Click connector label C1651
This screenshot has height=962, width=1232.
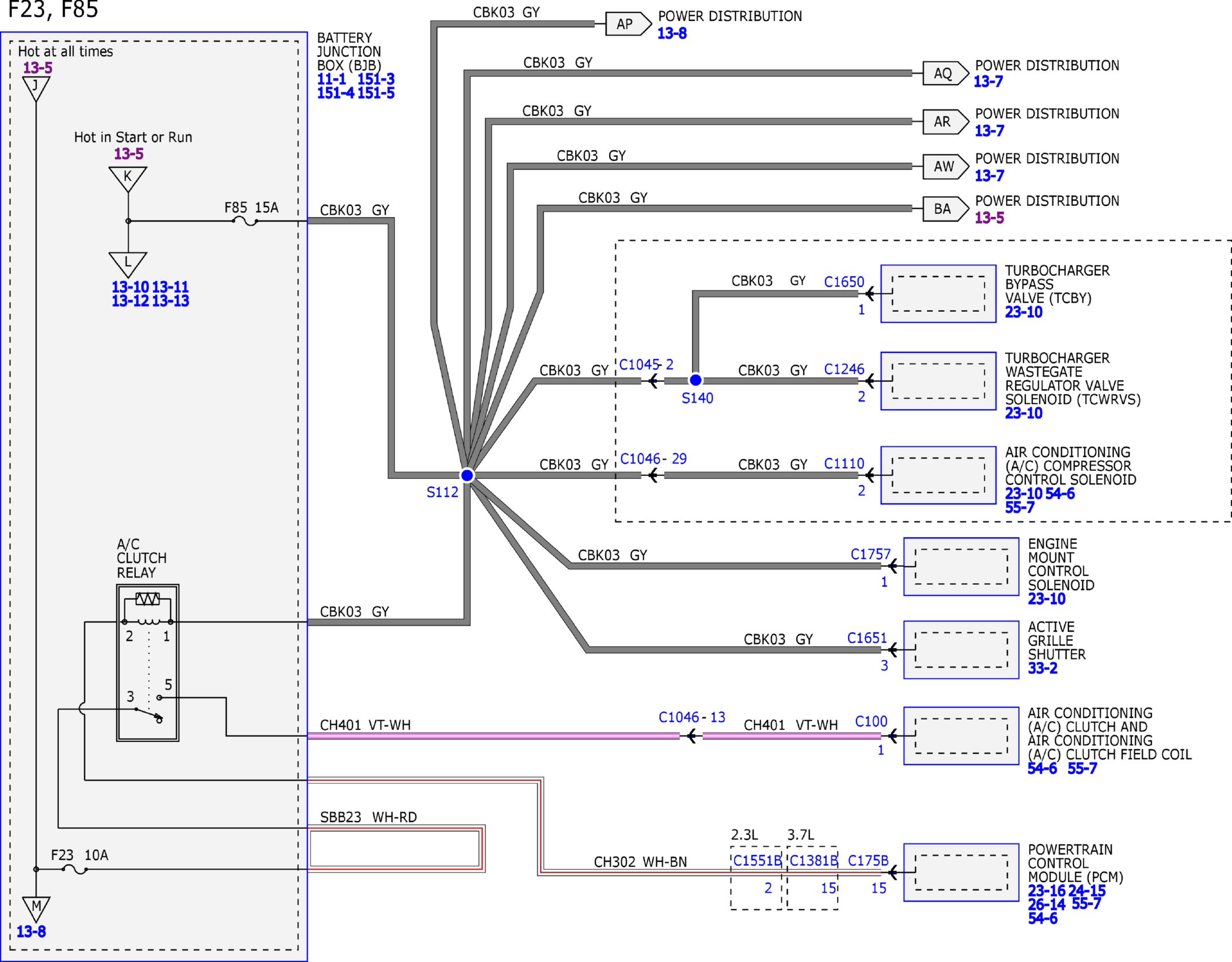click(868, 637)
